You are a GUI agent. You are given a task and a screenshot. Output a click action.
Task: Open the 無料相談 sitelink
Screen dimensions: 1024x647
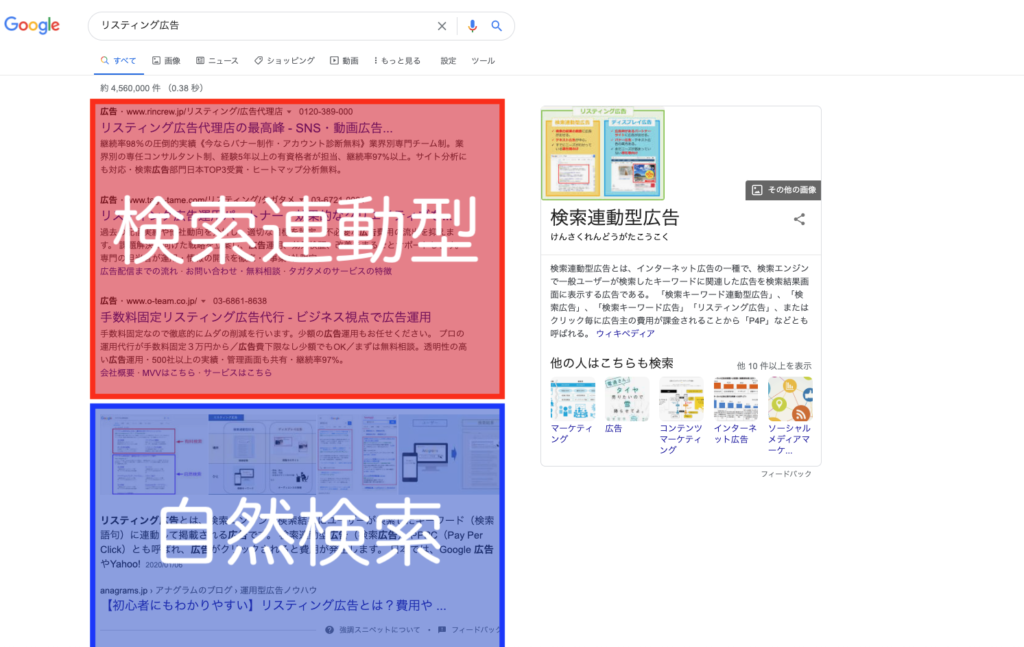263,271
